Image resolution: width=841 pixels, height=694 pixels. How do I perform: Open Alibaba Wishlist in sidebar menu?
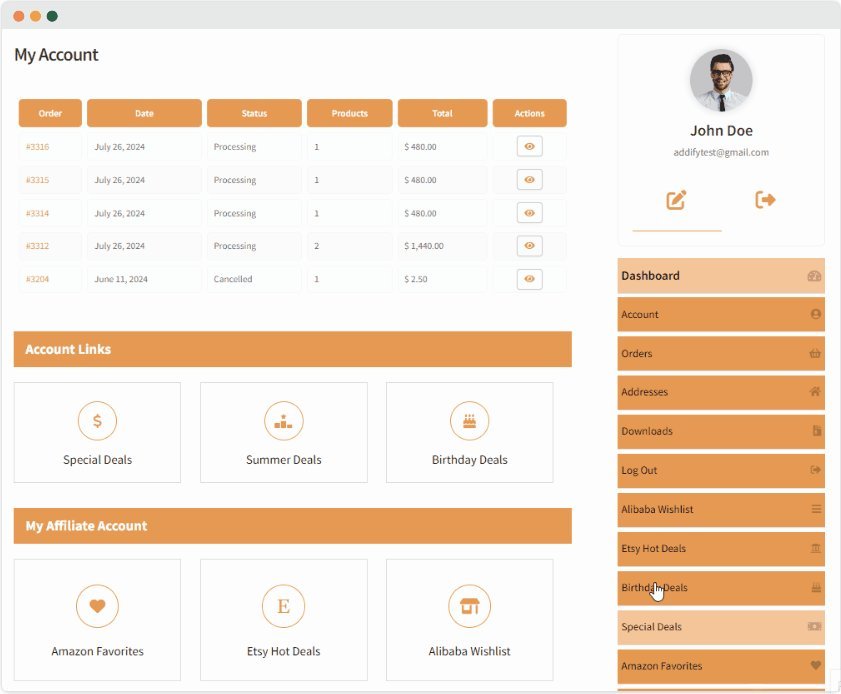[721, 510]
